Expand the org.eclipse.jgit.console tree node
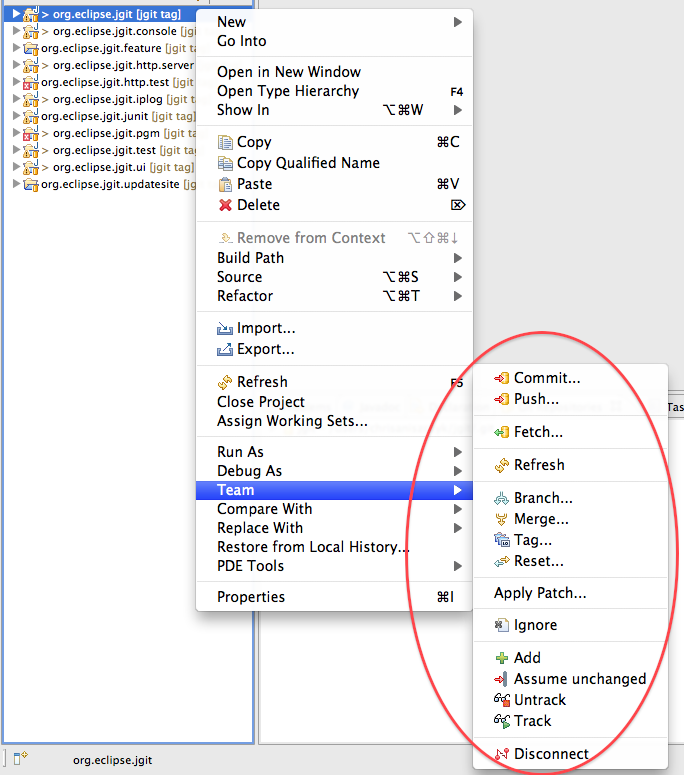 pos(16,31)
